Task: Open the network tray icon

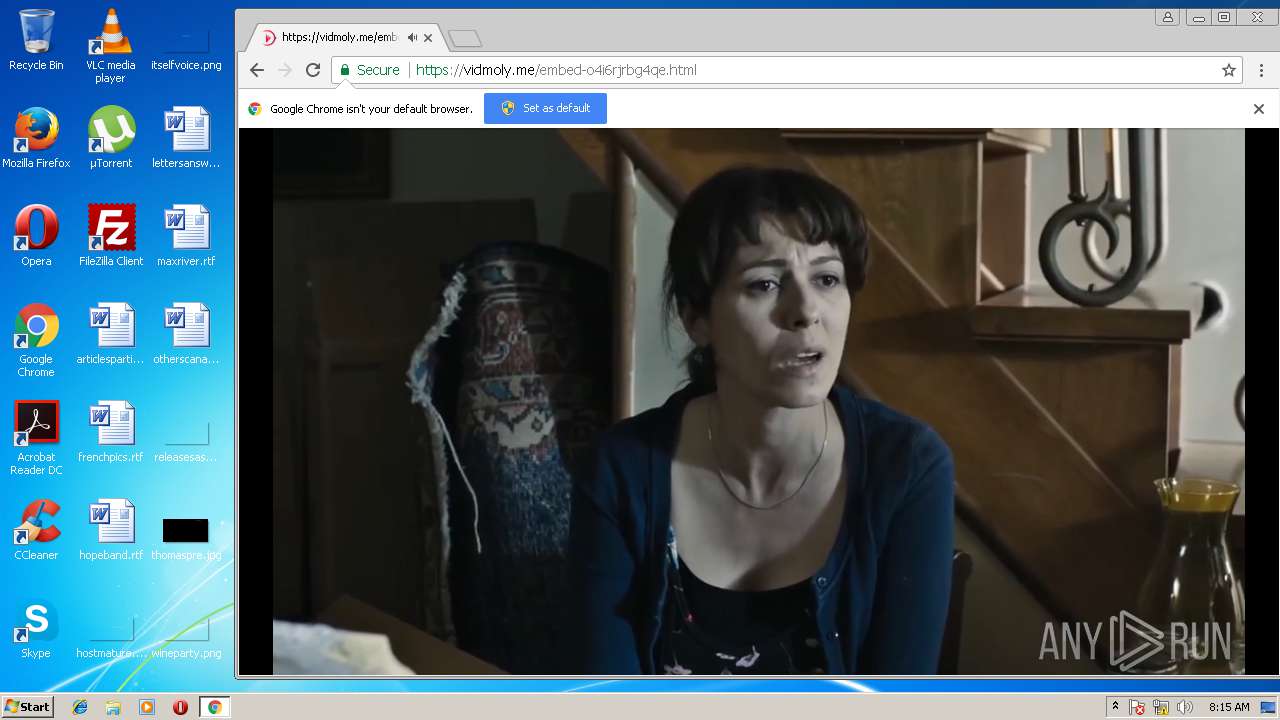Action: (1161, 707)
